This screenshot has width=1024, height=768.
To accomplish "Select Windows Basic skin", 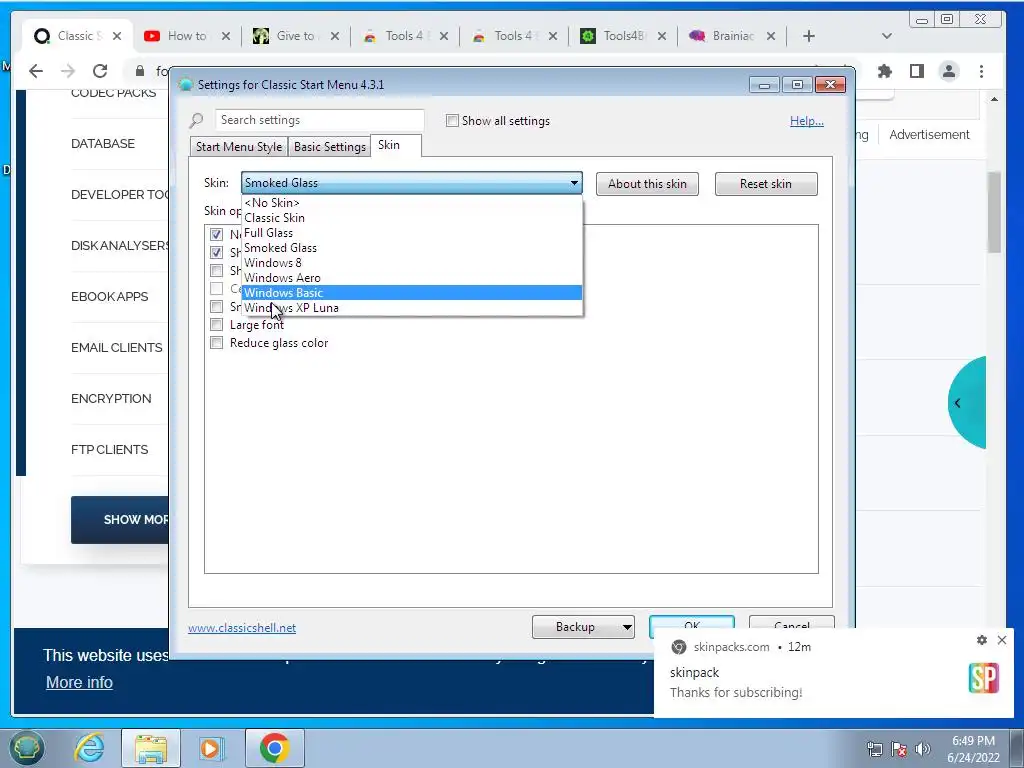I will (x=411, y=293).
